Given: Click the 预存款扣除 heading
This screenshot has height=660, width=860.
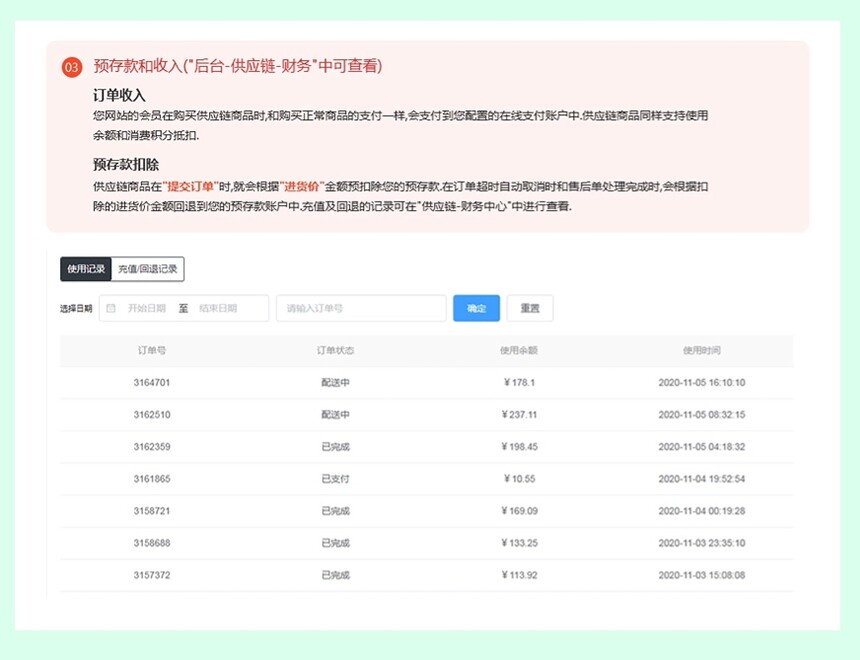Looking at the screenshot, I should tap(126, 165).
